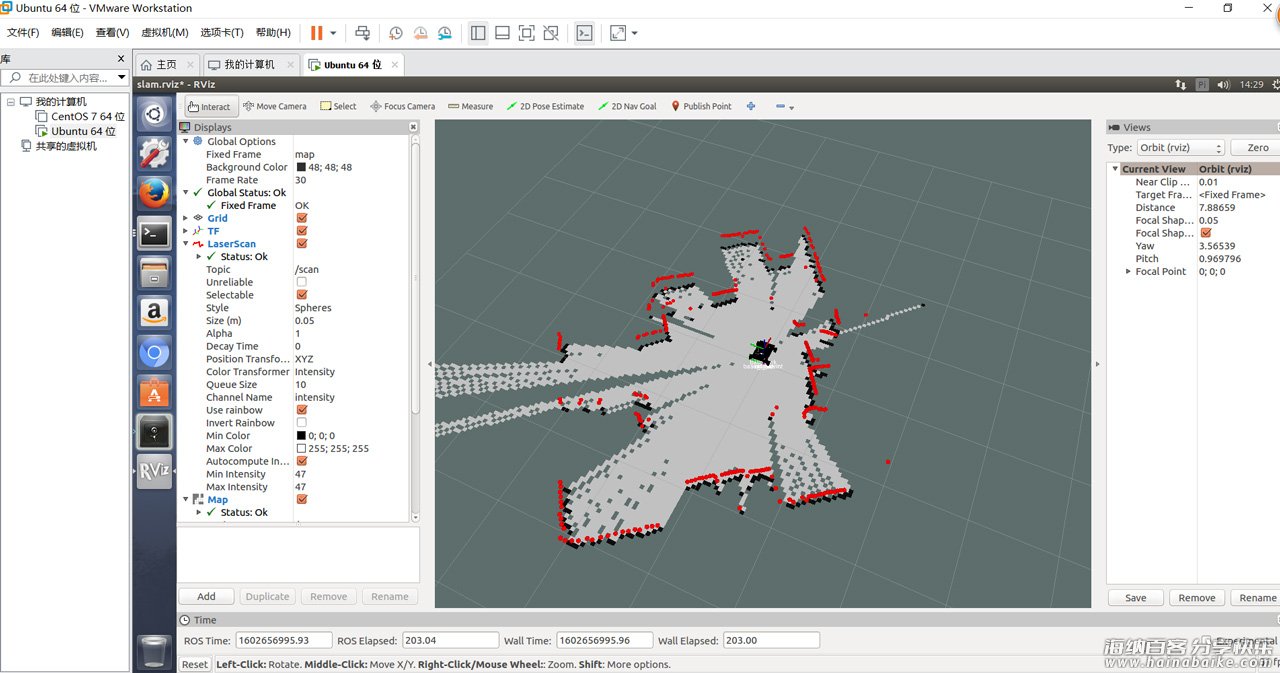
Task: Enable the Invert Rainbow checkbox
Action: pyautogui.click(x=302, y=423)
